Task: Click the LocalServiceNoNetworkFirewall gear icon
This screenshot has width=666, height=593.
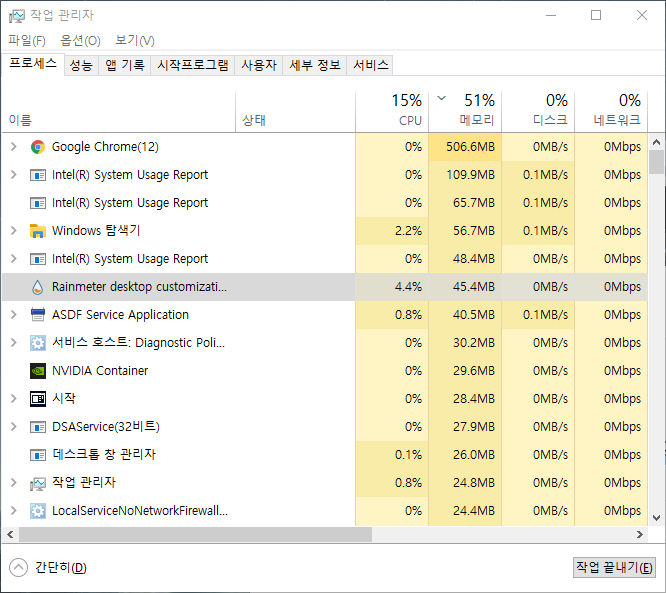Action: (x=38, y=511)
